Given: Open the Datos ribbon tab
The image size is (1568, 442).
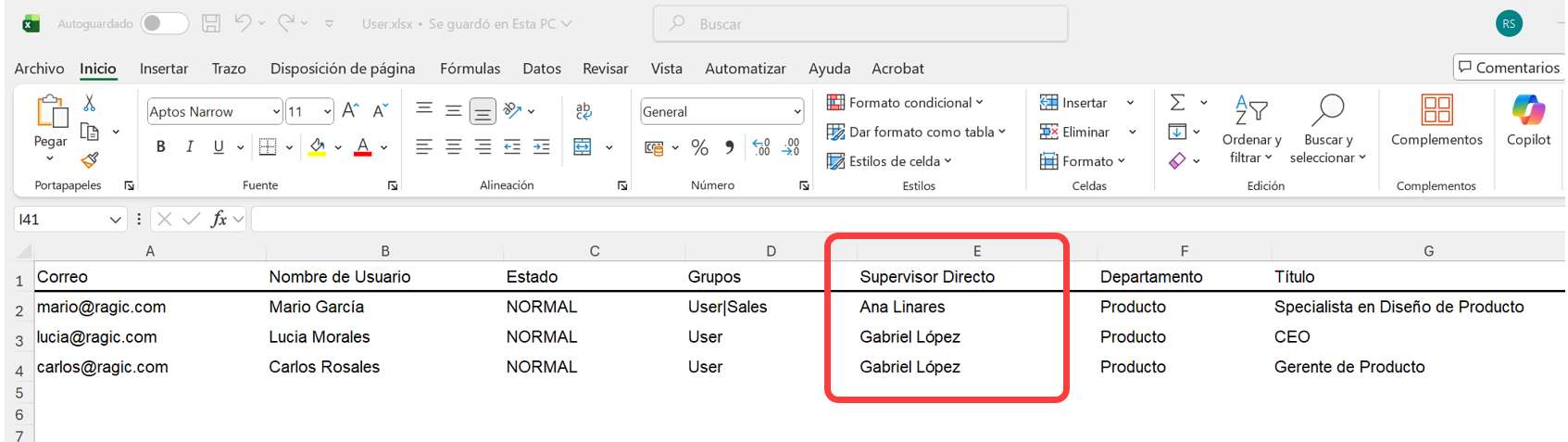Looking at the screenshot, I should (x=541, y=69).
